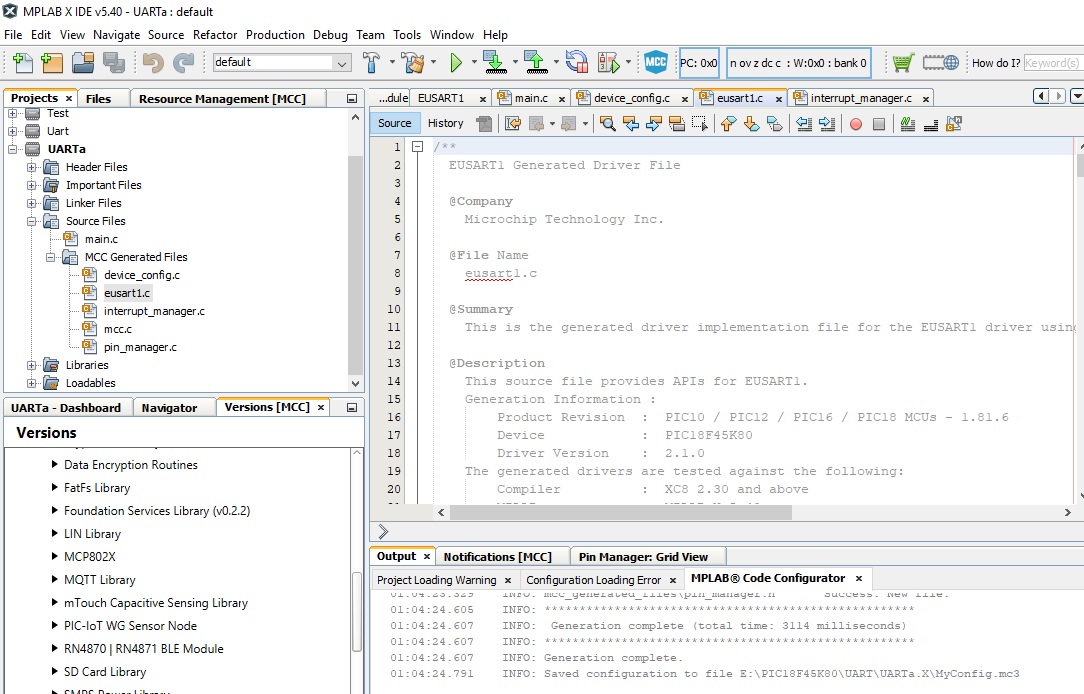The width and height of the screenshot is (1084, 694).
Task: Open the Navigator tab
Action: [x=169, y=408]
